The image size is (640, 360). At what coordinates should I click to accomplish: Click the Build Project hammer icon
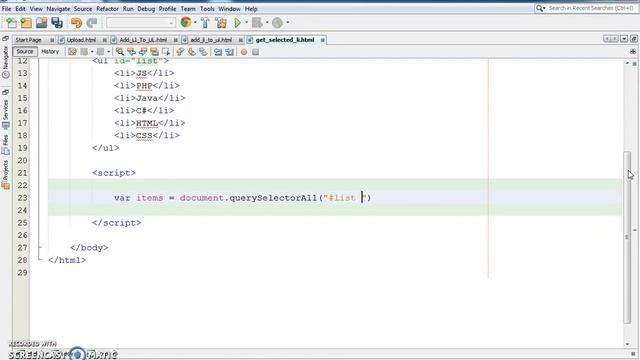point(205,23)
